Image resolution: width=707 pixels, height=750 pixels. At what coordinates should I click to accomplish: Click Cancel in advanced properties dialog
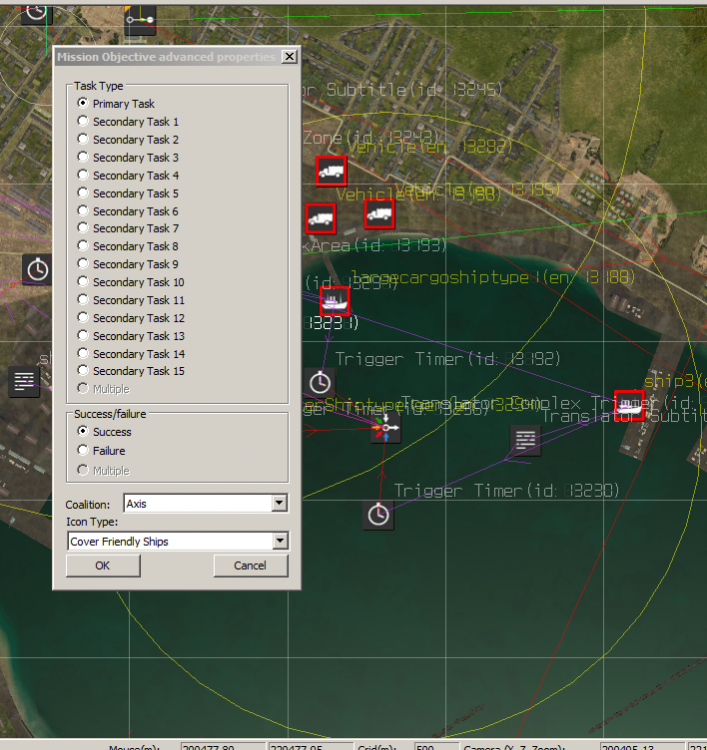251,565
